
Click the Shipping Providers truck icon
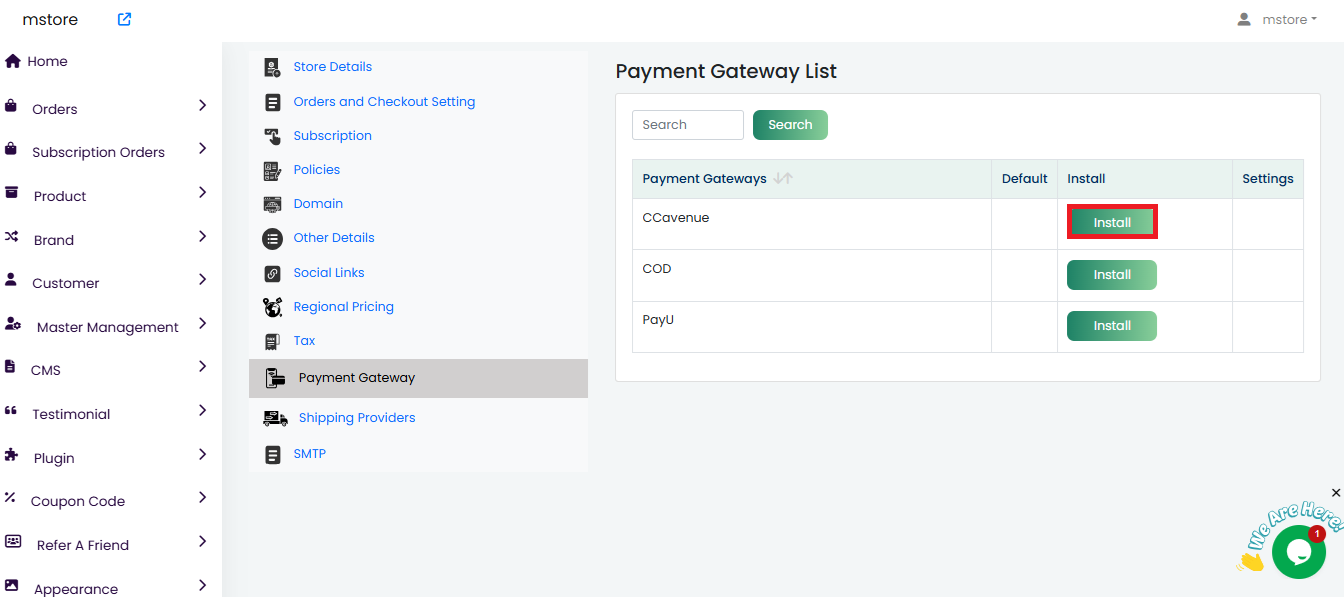pos(275,418)
